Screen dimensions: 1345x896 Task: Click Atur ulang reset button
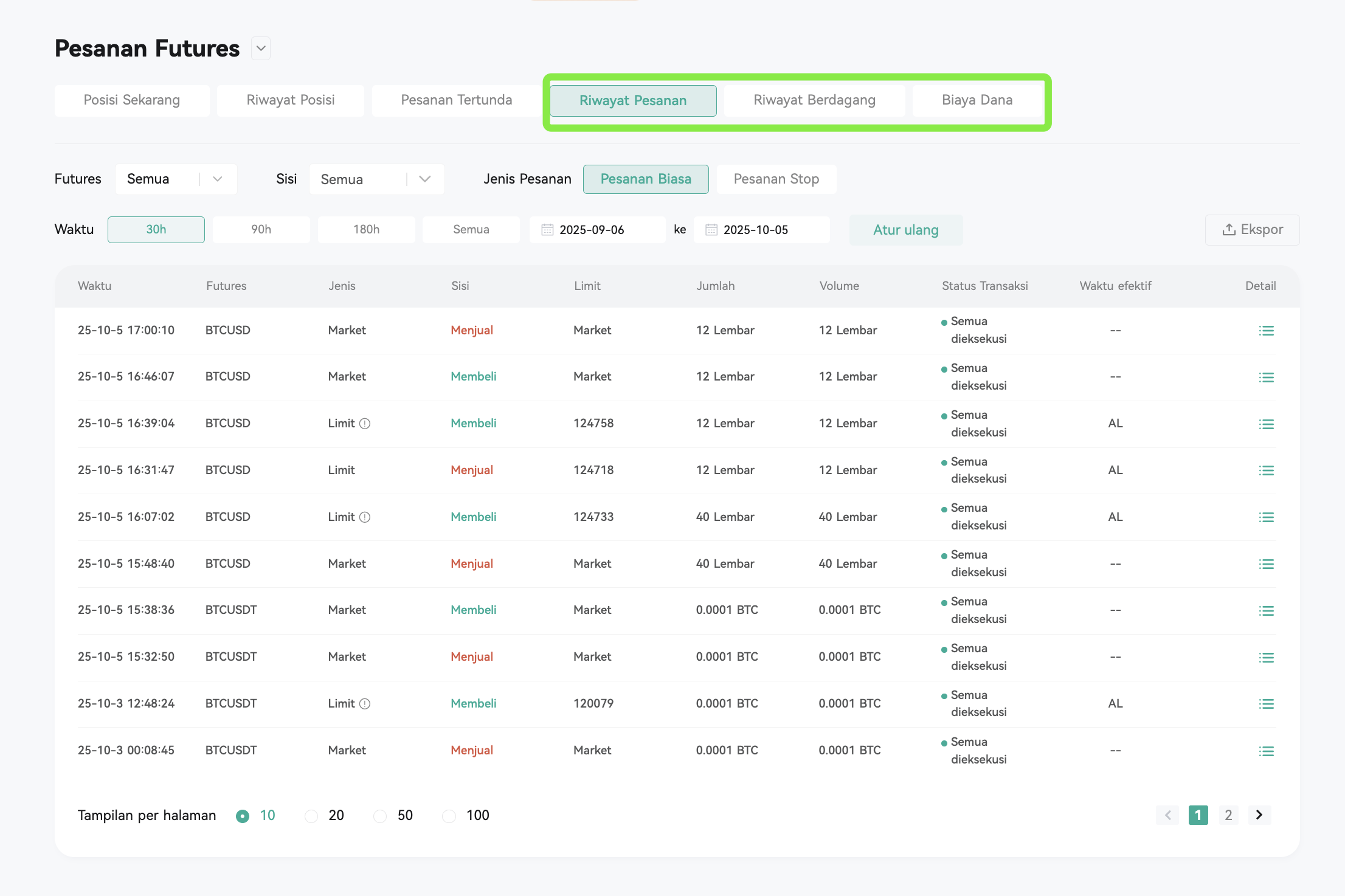pos(906,230)
